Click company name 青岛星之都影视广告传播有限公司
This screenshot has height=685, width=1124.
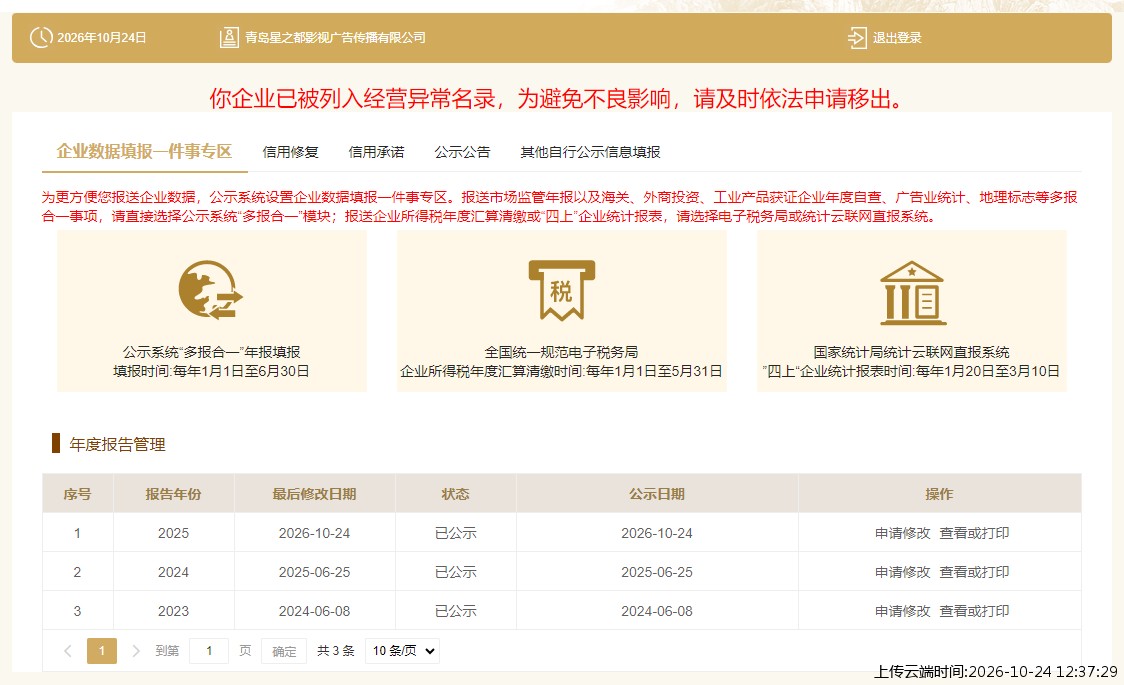click(x=335, y=37)
